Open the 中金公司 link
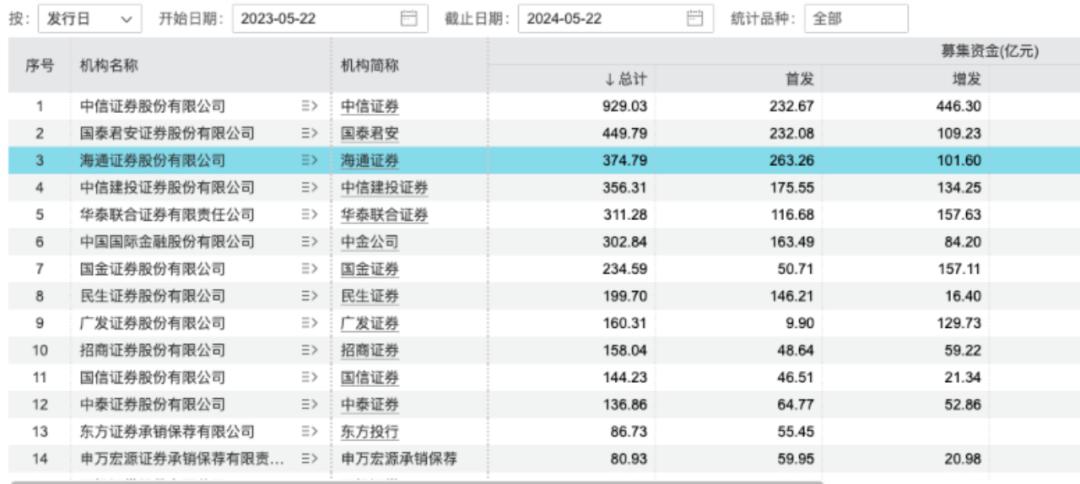 (x=370, y=242)
